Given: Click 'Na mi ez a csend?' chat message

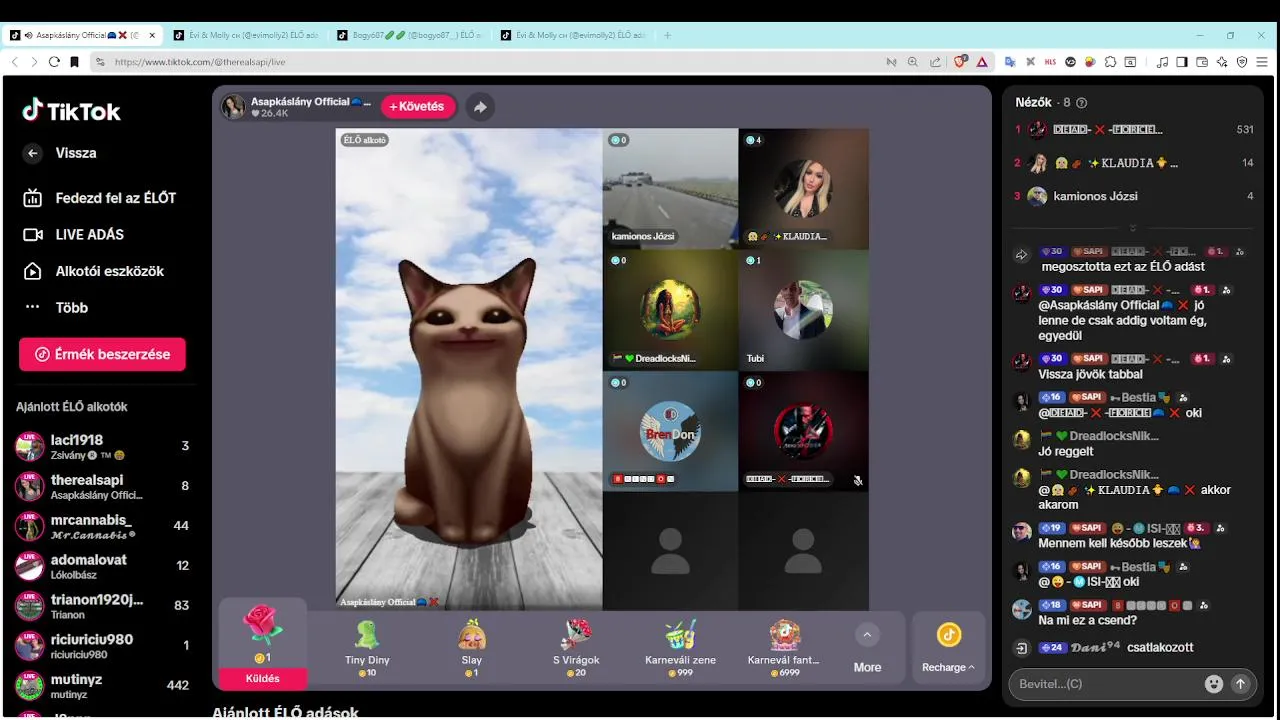Looking at the screenshot, I should coord(1088,620).
